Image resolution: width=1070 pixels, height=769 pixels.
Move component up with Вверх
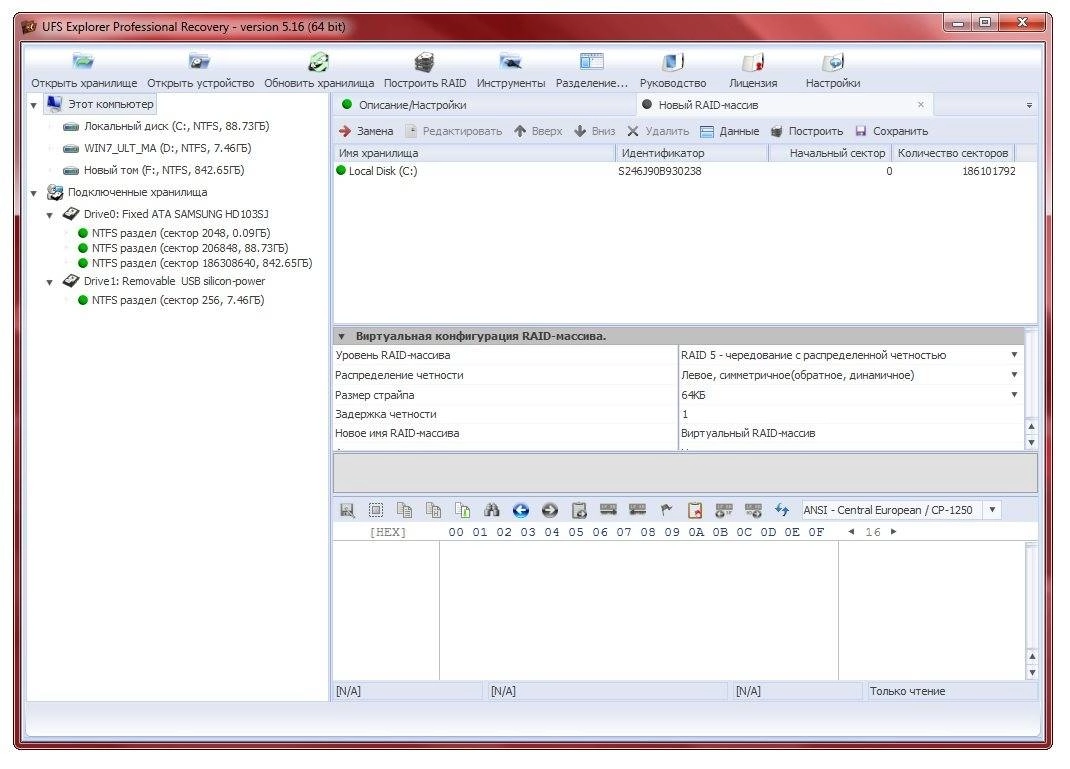[538, 131]
